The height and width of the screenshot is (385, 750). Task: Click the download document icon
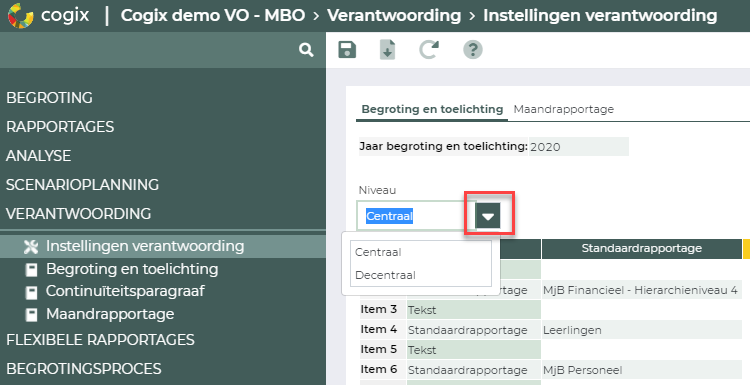[x=387, y=50]
